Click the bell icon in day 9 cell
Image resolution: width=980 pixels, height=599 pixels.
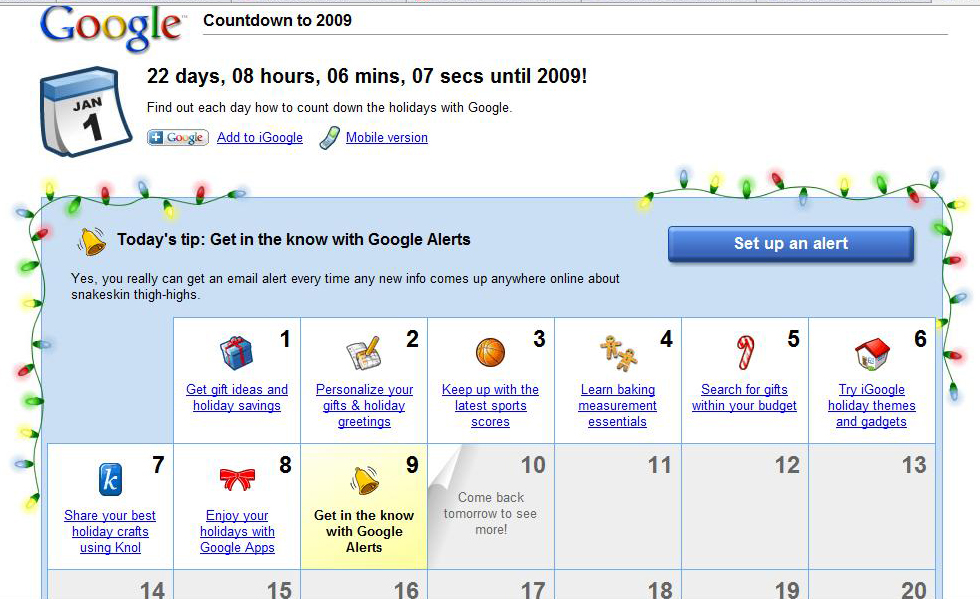pos(364,480)
